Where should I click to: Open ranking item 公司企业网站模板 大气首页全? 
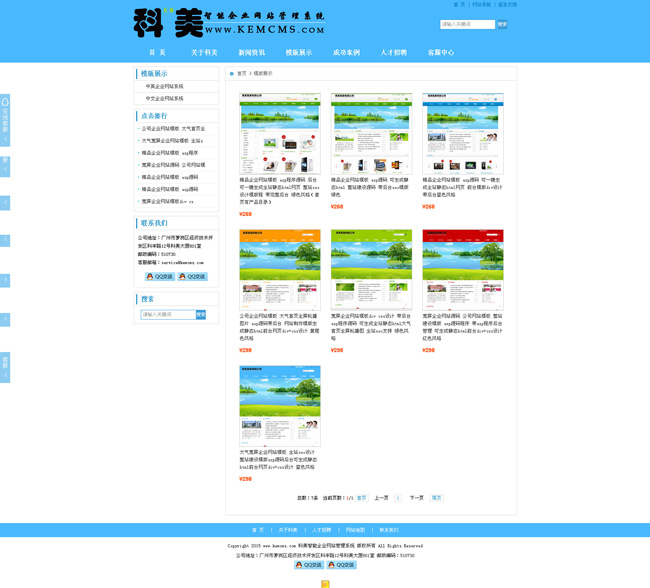(x=173, y=129)
